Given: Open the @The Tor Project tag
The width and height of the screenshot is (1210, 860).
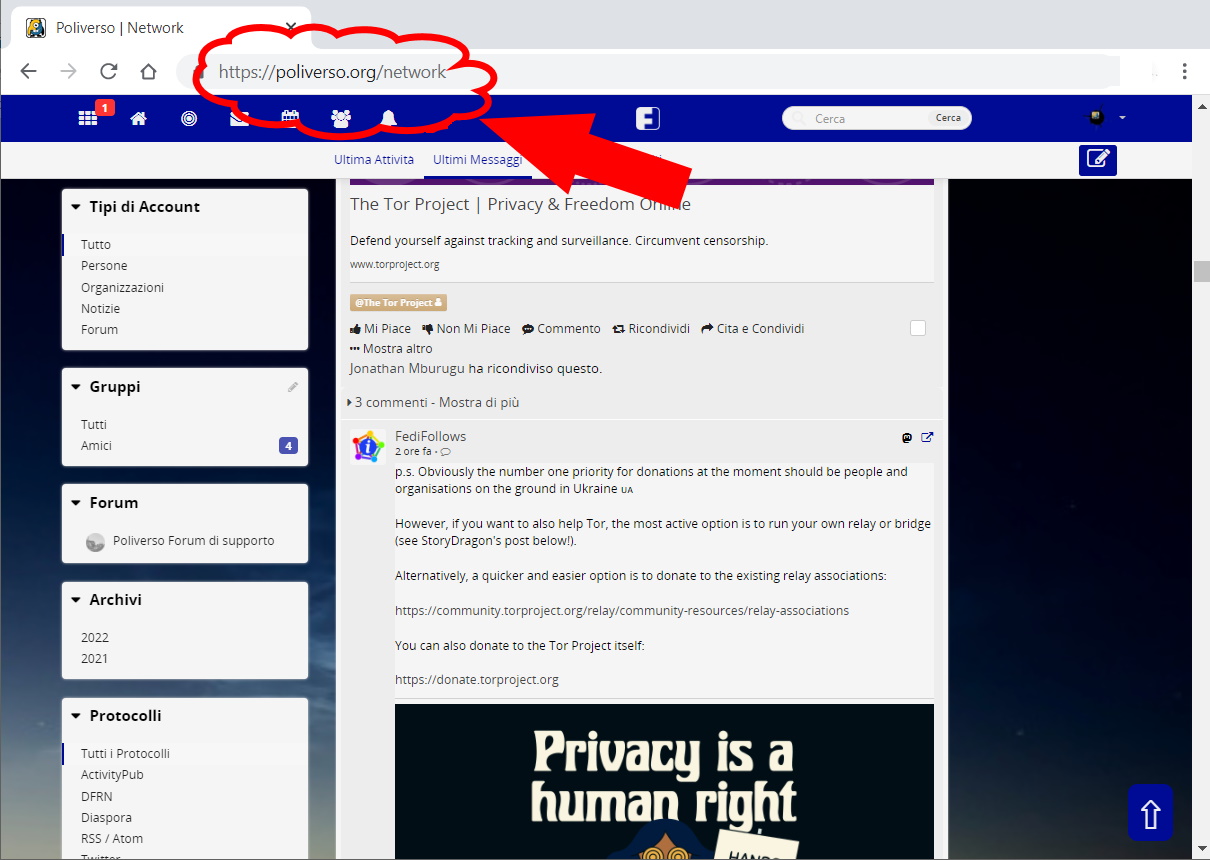Looking at the screenshot, I should pyautogui.click(x=398, y=302).
